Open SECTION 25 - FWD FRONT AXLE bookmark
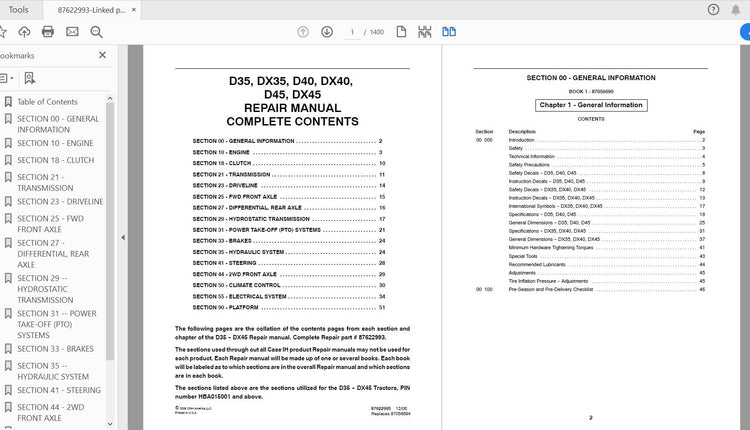The width and height of the screenshot is (750, 430). (x=50, y=224)
